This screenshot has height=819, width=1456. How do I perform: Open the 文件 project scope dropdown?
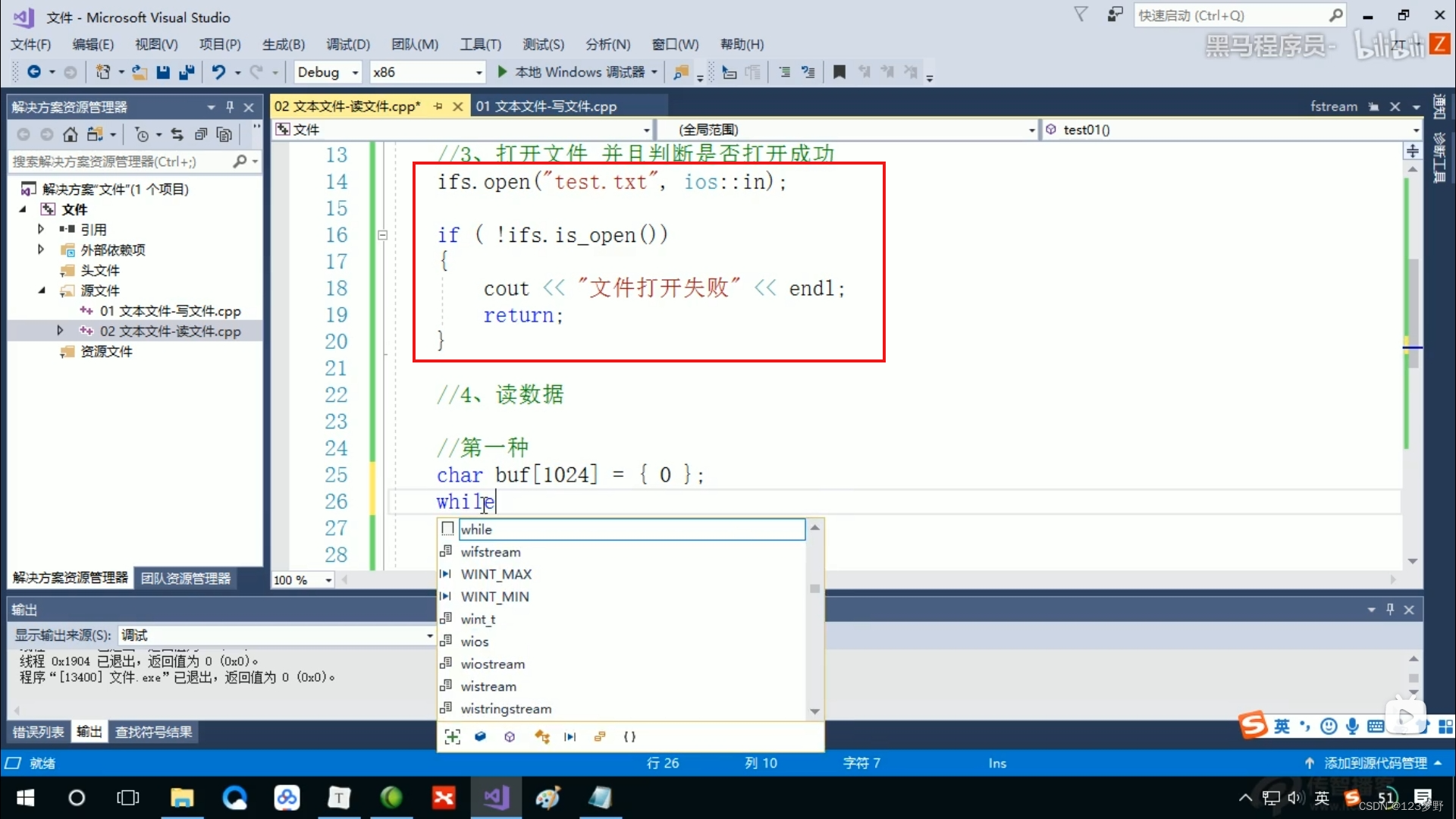[646, 130]
